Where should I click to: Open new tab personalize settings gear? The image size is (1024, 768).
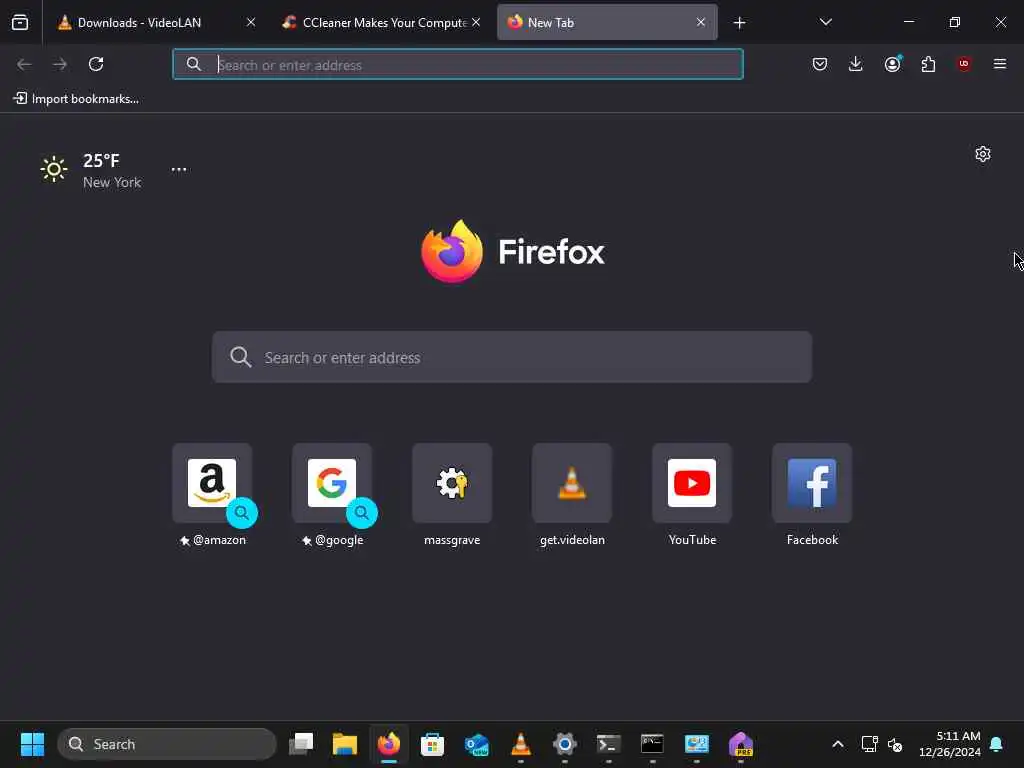point(983,154)
